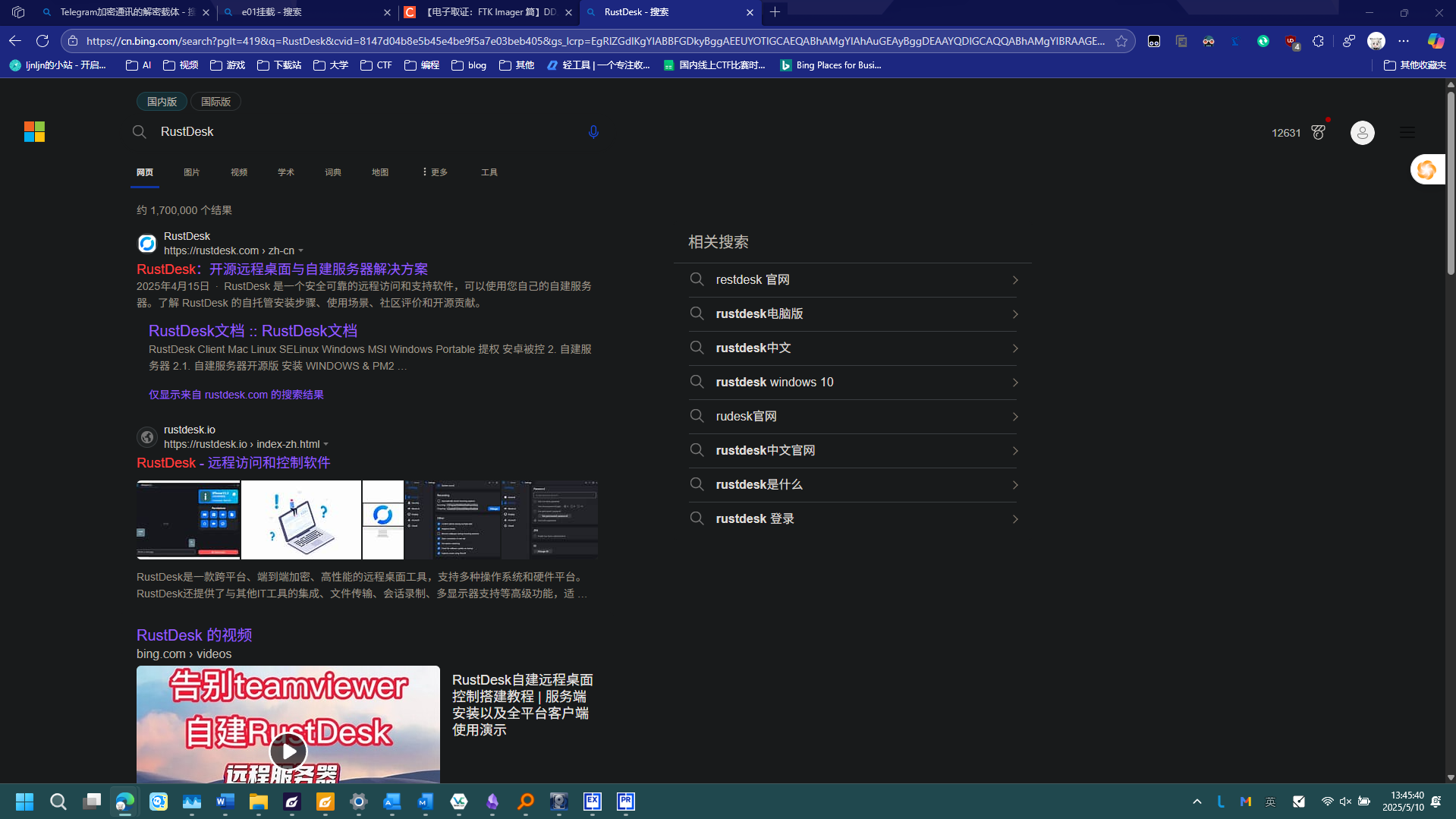Click 仅显示来自 rustdesk.com 的搜索结果
The width and height of the screenshot is (1456, 819).
coord(236,395)
